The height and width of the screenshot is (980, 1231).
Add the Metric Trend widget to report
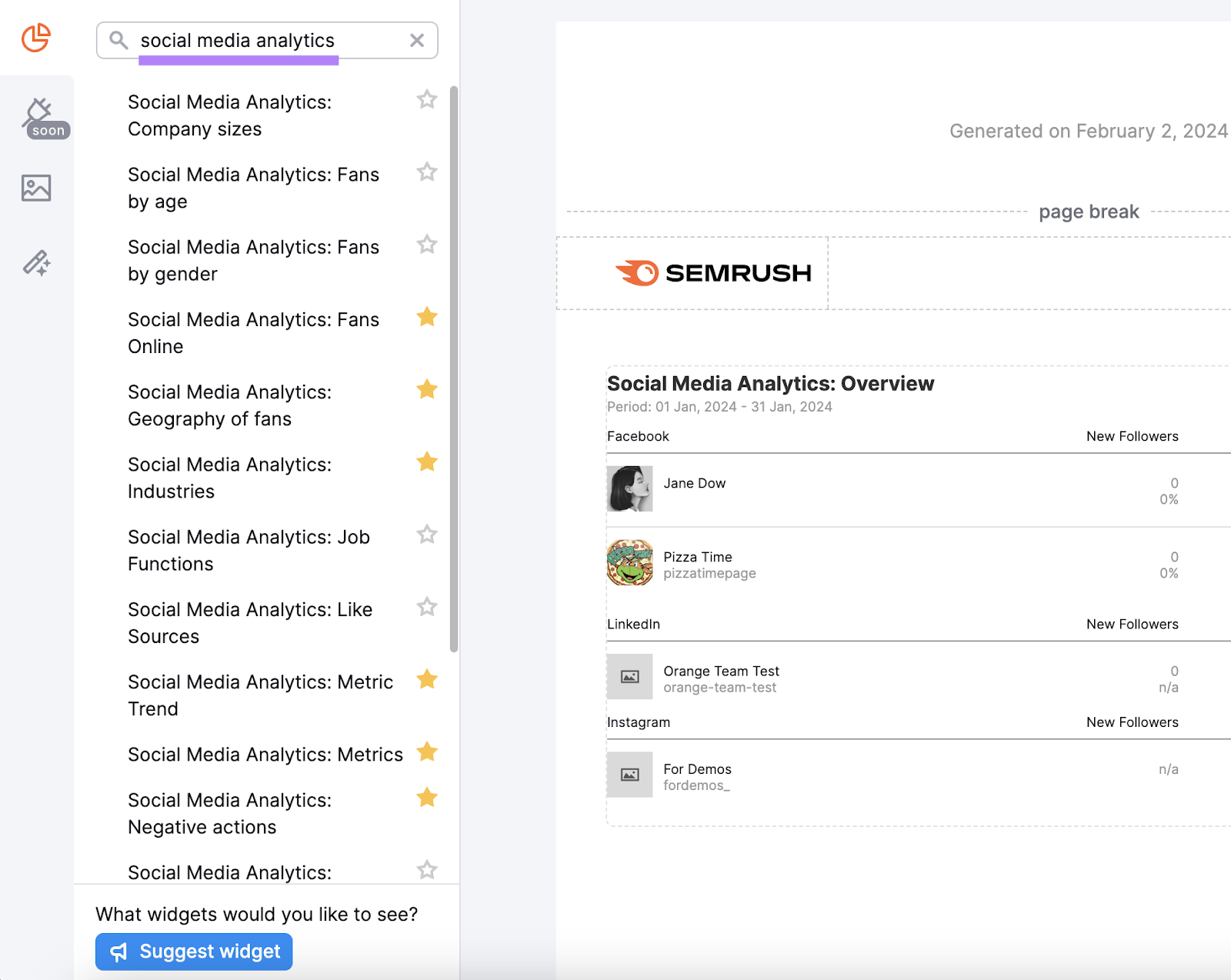260,695
